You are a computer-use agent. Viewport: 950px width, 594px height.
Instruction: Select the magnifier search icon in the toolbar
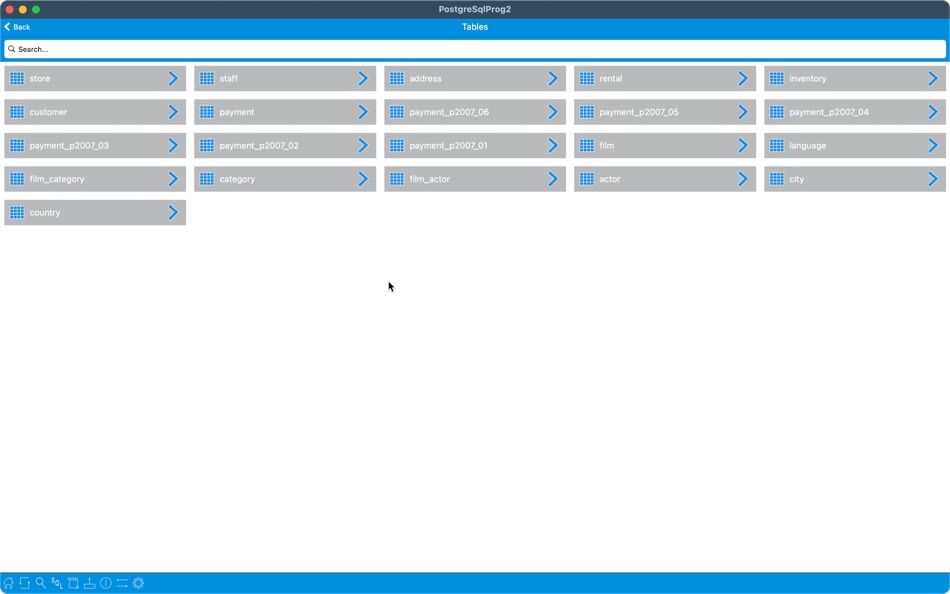(40, 583)
